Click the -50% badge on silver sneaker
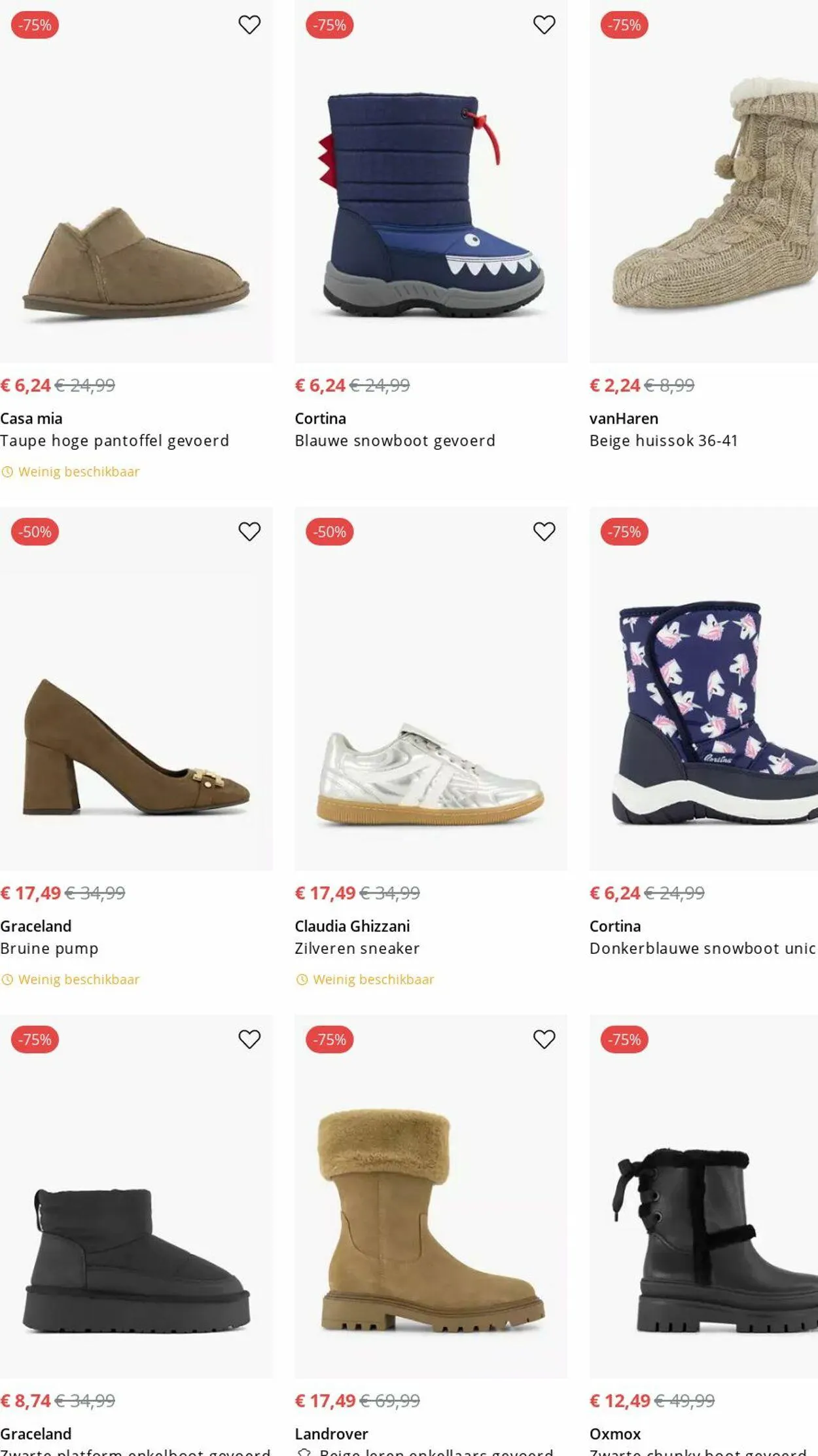Image resolution: width=818 pixels, height=1456 pixels. 330,532
